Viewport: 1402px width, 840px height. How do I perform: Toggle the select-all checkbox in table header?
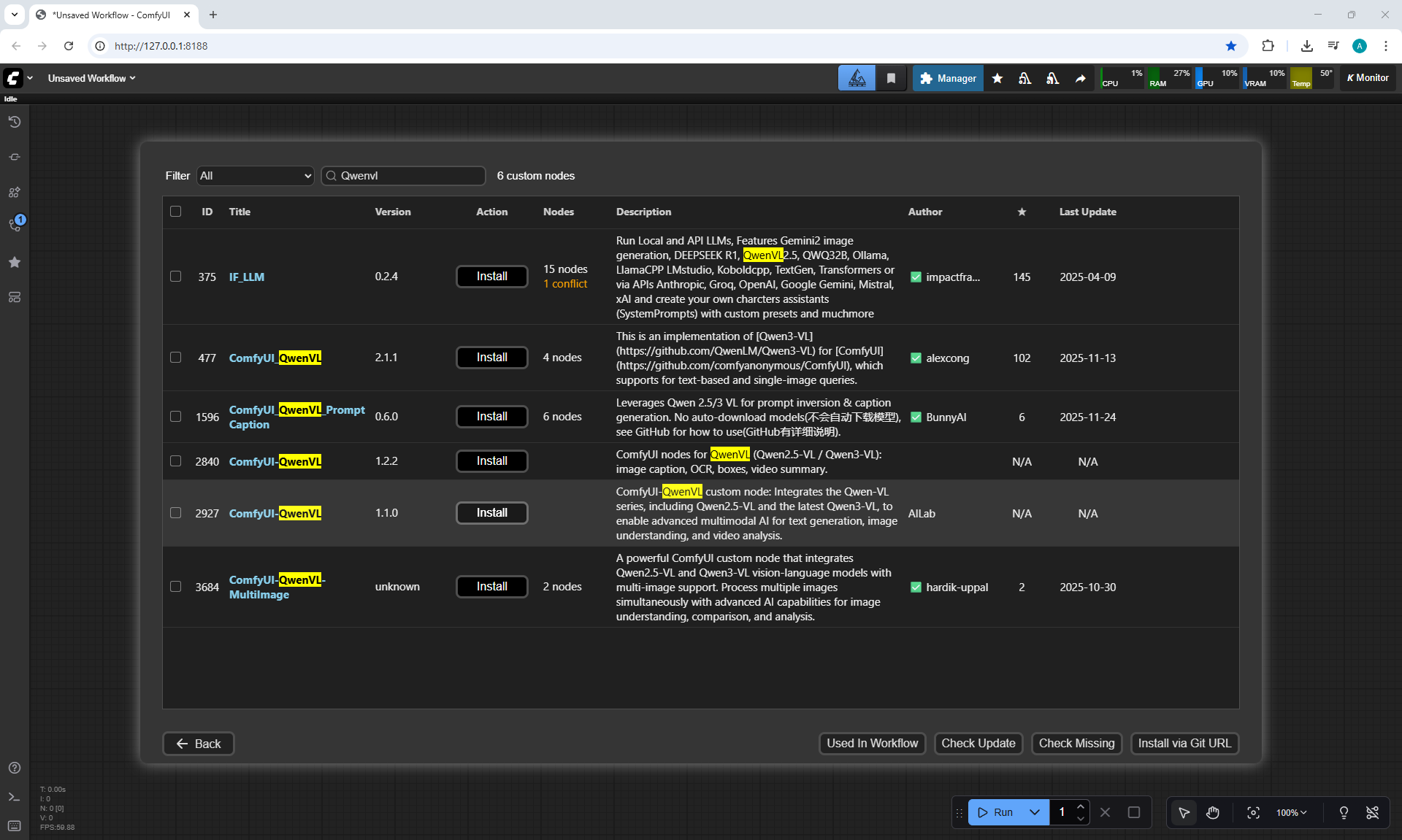(175, 212)
